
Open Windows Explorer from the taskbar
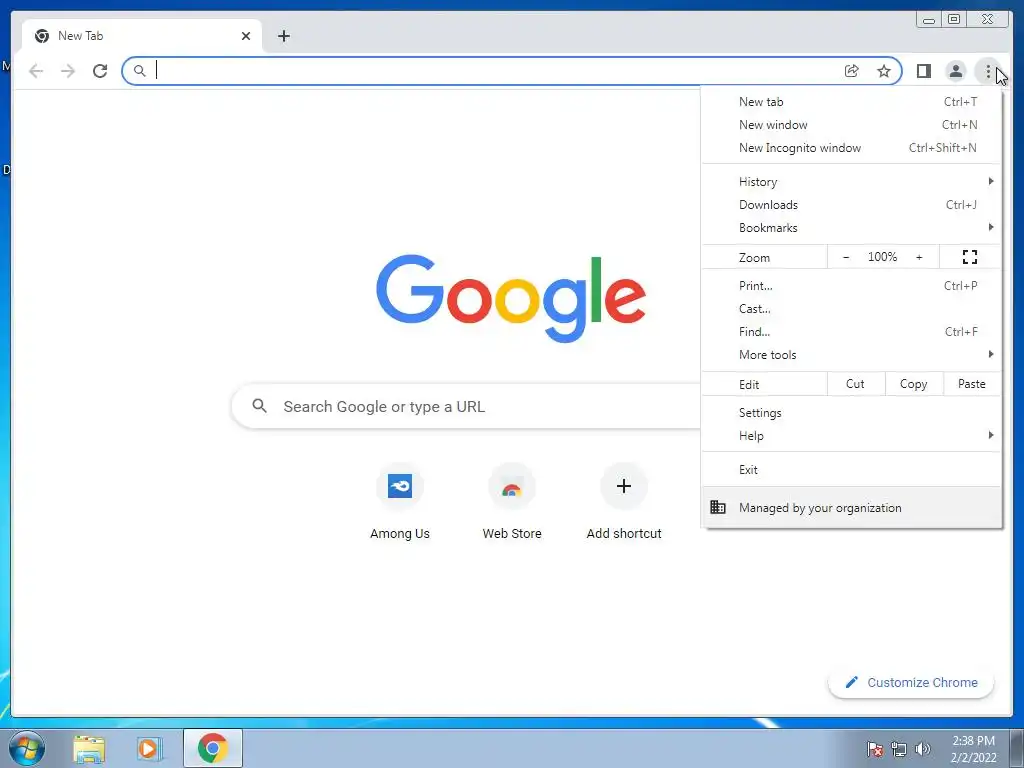click(89, 749)
